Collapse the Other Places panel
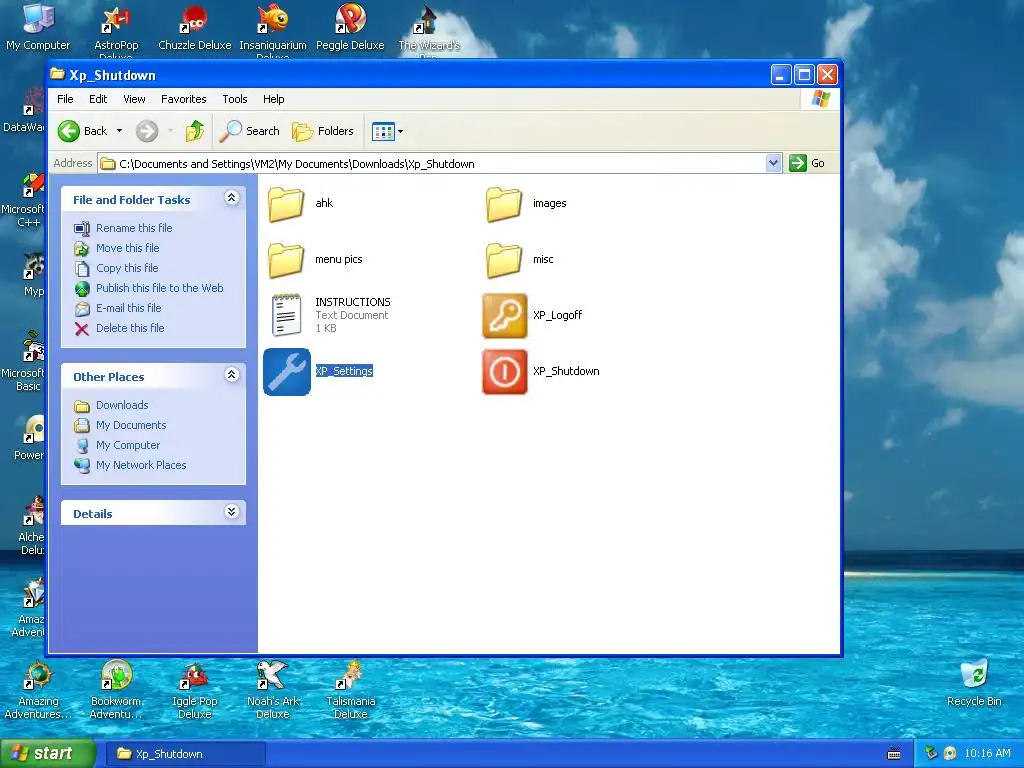Image resolution: width=1024 pixels, height=768 pixels. (x=231, y=375)
